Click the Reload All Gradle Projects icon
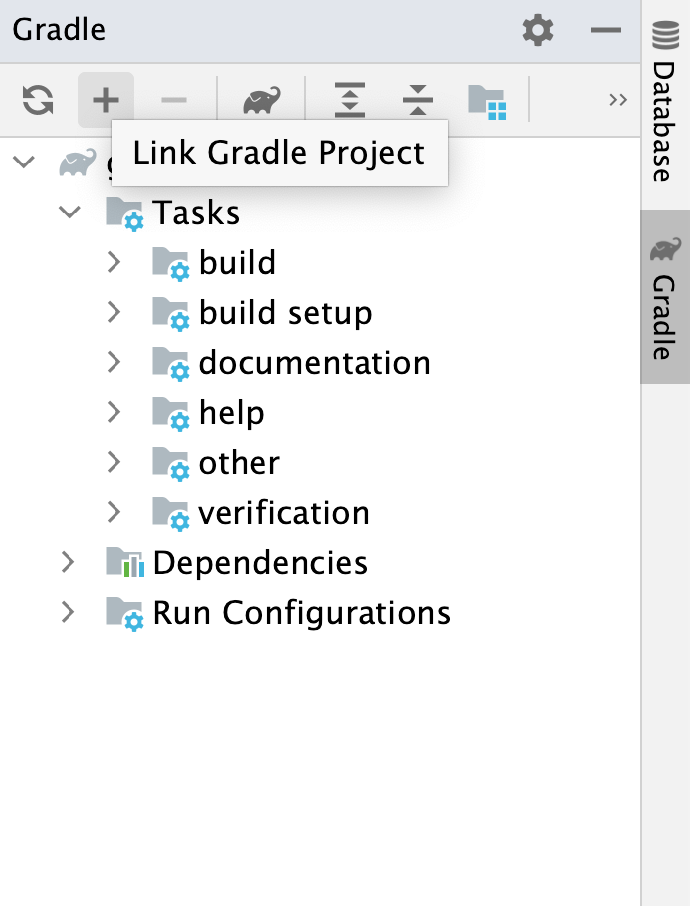Image resolution: width=690 pixels, height=906 pixels. [37, 99]
